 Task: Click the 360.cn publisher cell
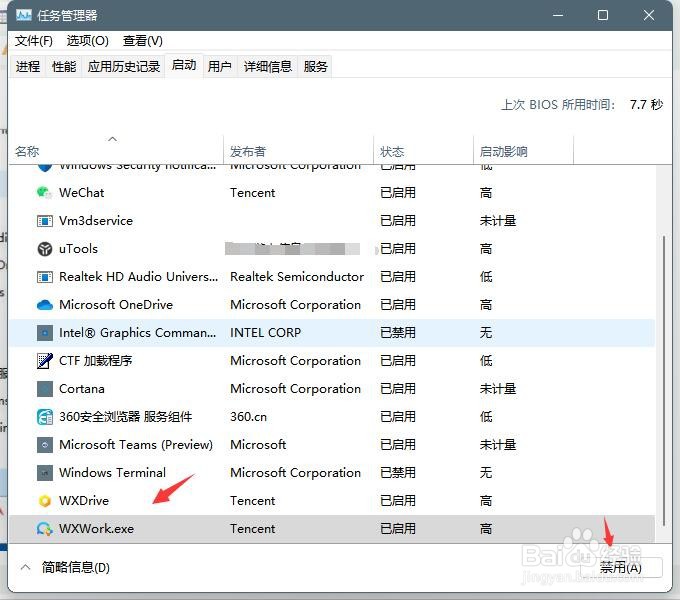[x=248, y=417]
